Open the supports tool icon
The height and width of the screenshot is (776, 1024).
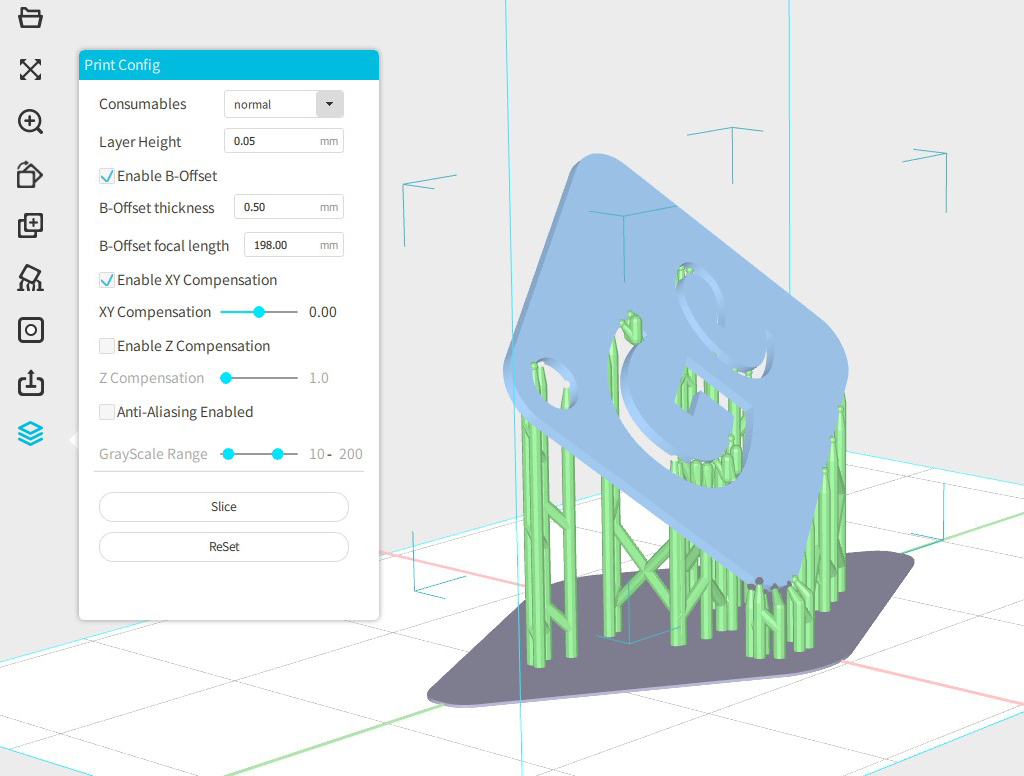click(x=30, y=278)
